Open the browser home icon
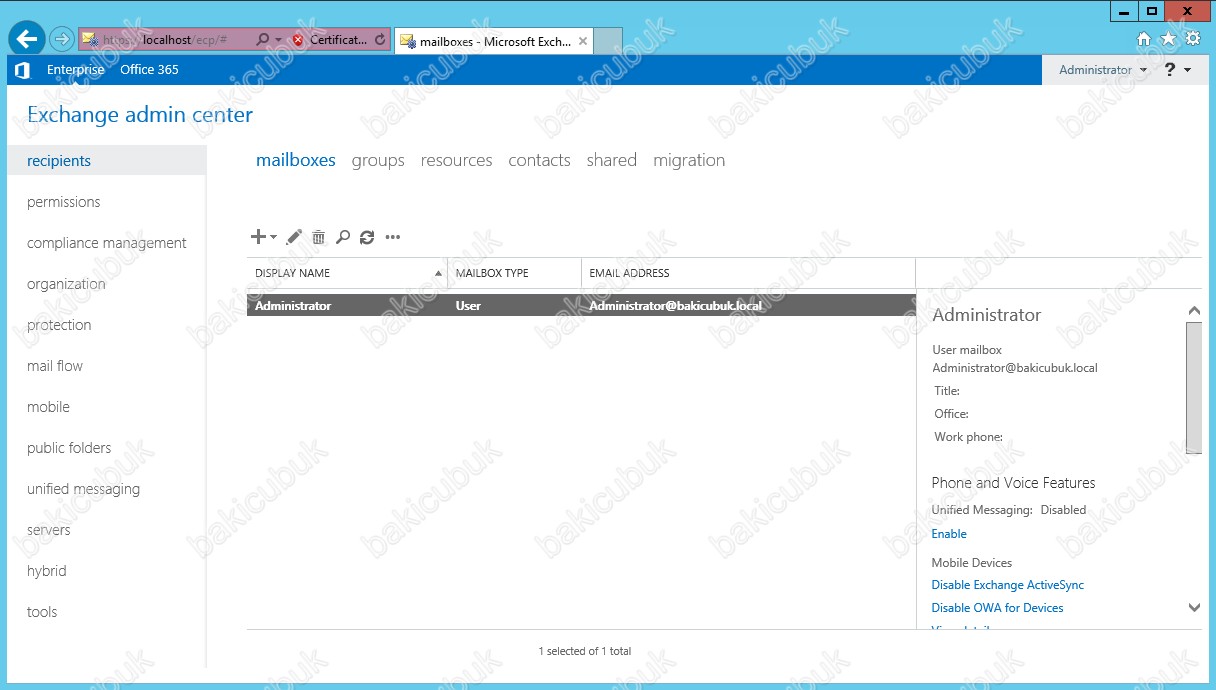This screenshot has height=690, width=1216. pyautogui.click(x=1145, y=39)
